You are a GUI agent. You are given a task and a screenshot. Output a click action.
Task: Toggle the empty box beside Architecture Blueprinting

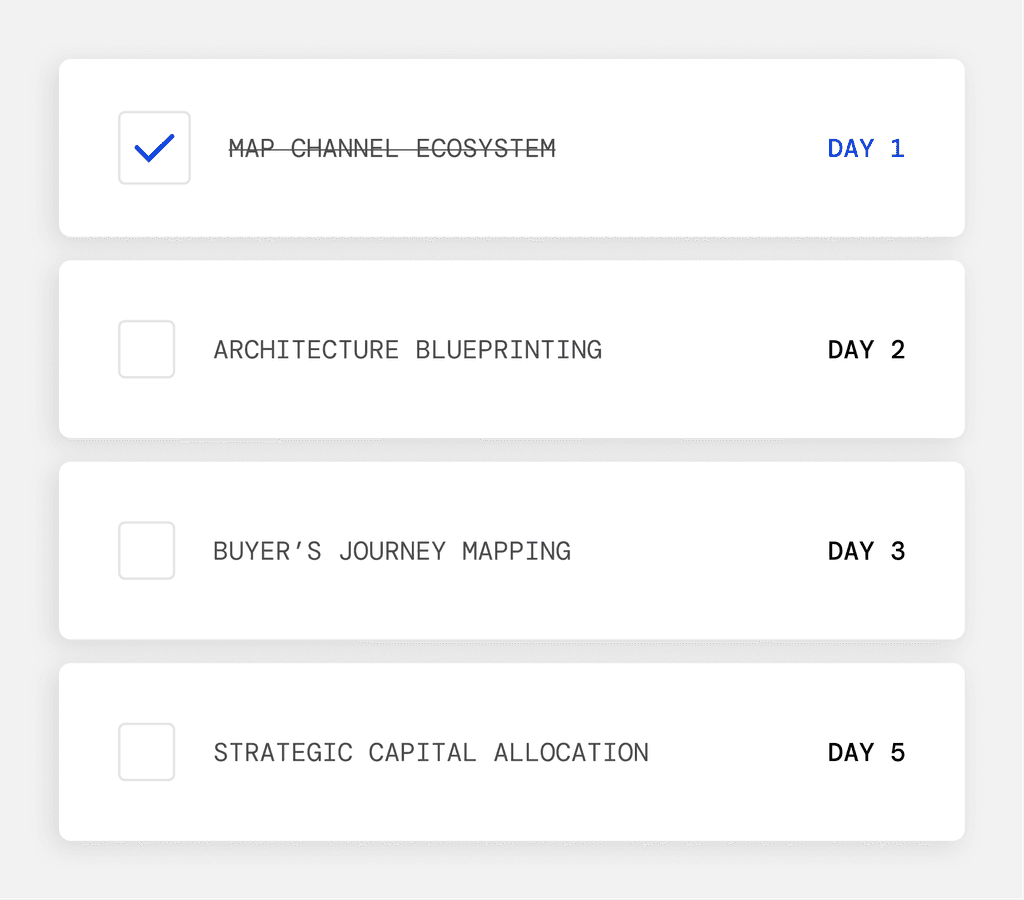(147, 349)
